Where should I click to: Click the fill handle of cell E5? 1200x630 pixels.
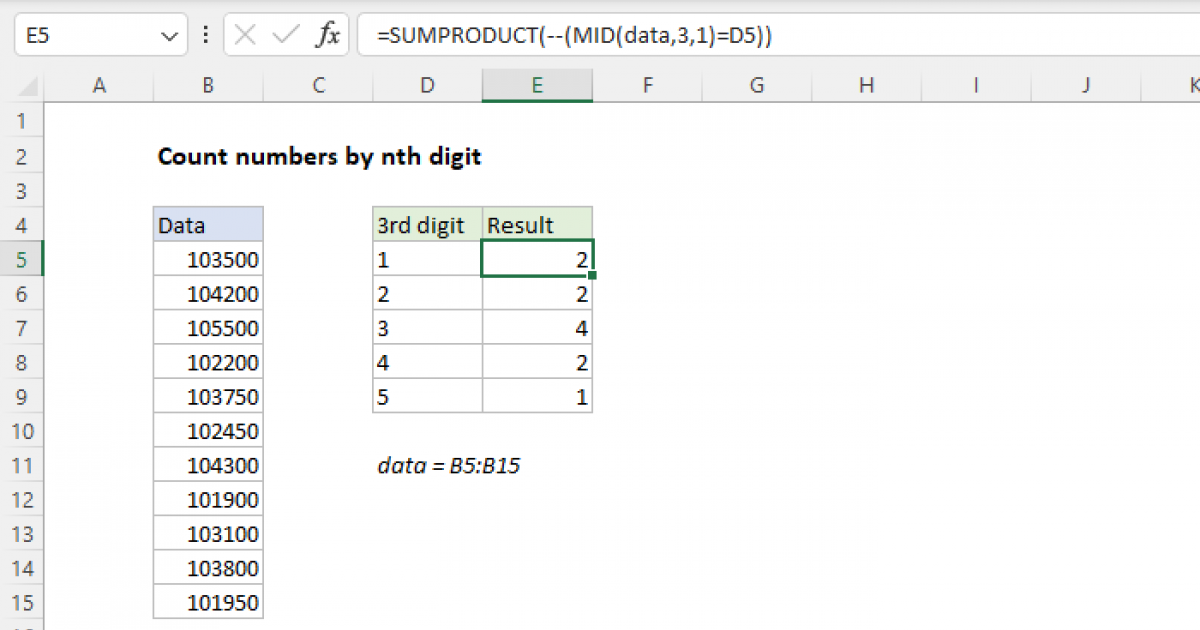592,275
